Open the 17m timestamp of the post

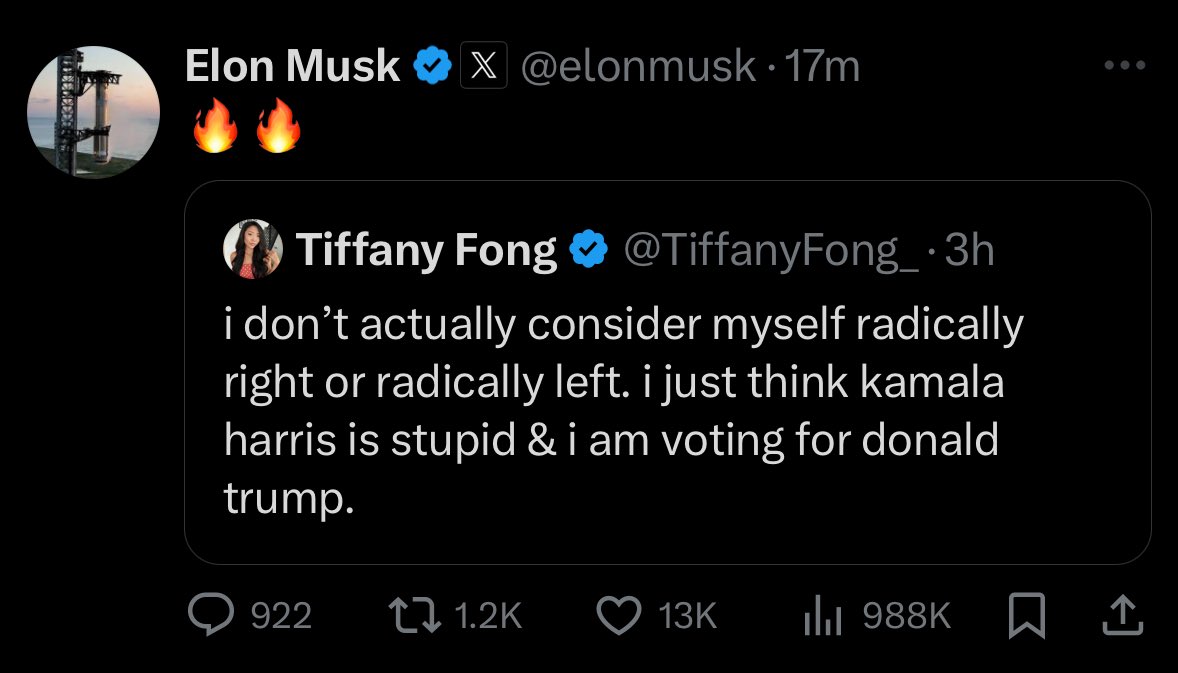822,65
